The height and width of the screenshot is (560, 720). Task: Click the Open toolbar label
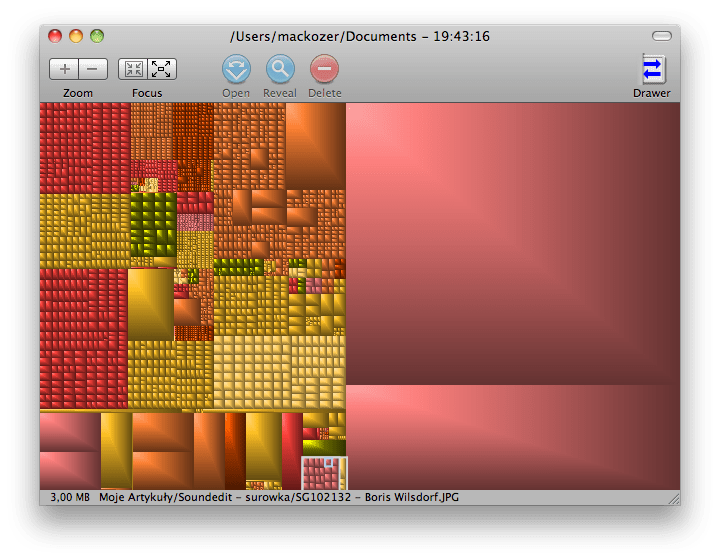236,93
